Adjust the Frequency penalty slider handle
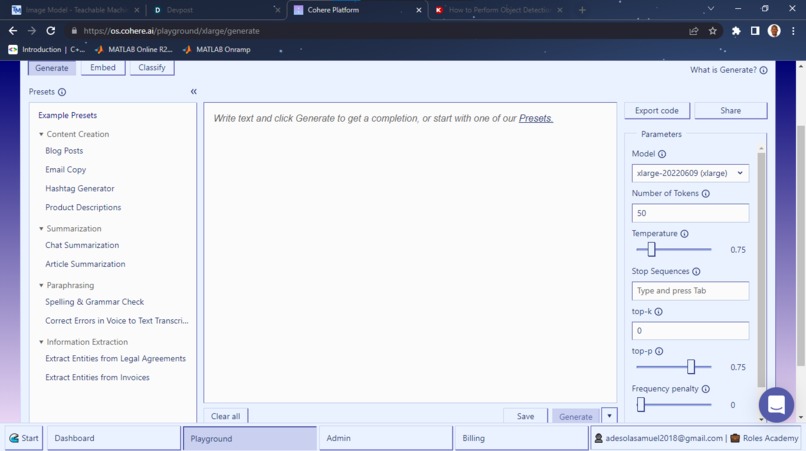Image resolution: width=806 pixels, height=451 pixels. click(x=640, y=405)
